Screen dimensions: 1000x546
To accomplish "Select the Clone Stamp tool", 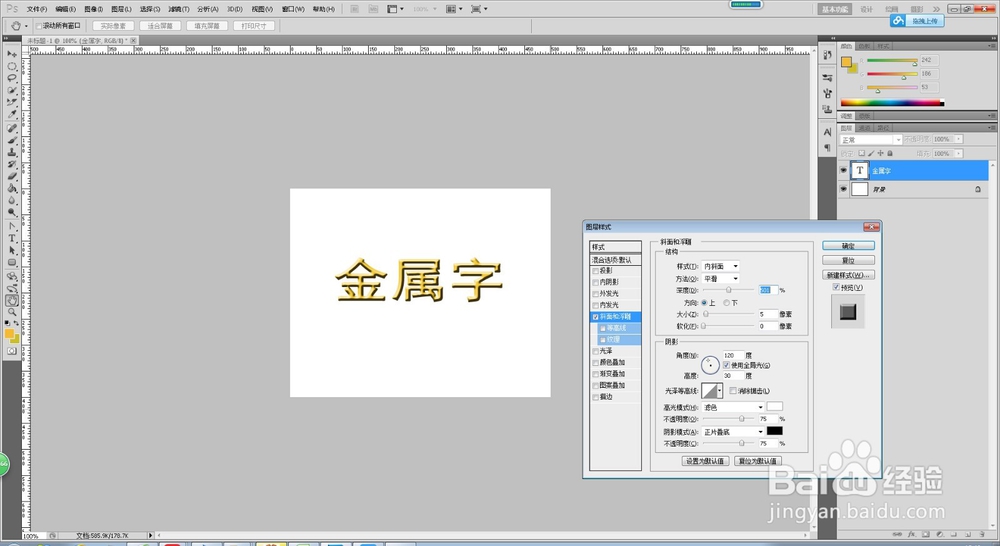I will [x=12, y=152].
